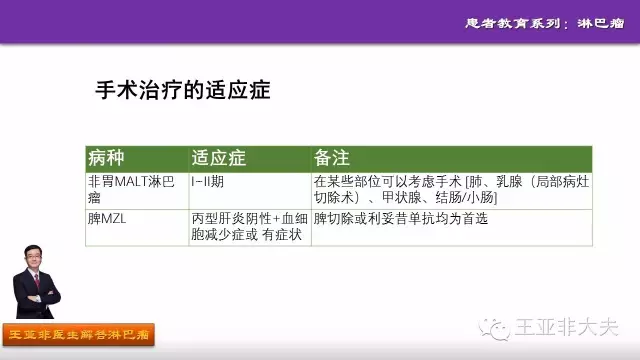
Task: Select the 备注 column header
Action: [451, 159]
